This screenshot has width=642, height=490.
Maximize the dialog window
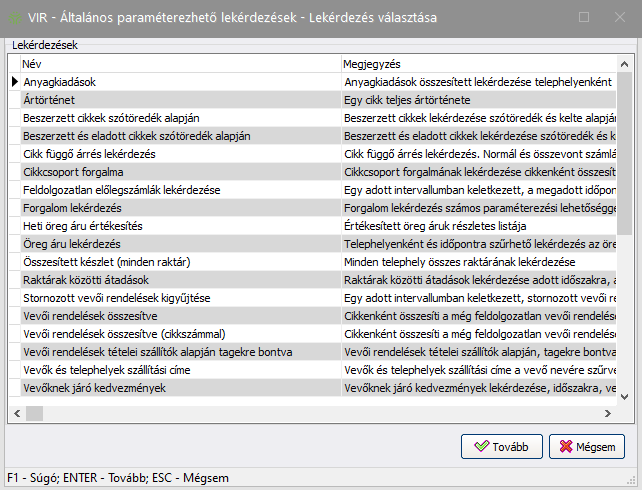coord(584,17)
